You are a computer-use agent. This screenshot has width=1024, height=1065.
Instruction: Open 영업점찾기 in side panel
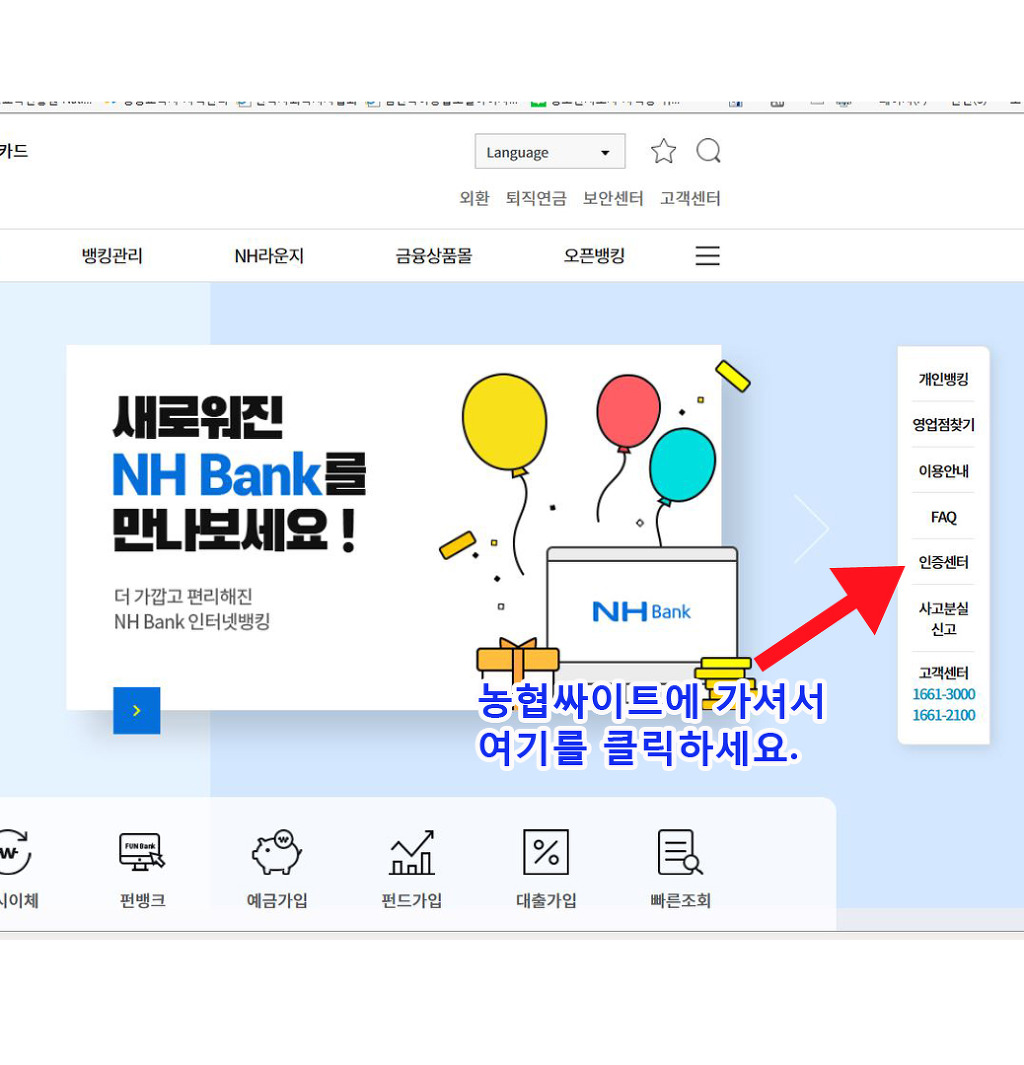[943, 425]
